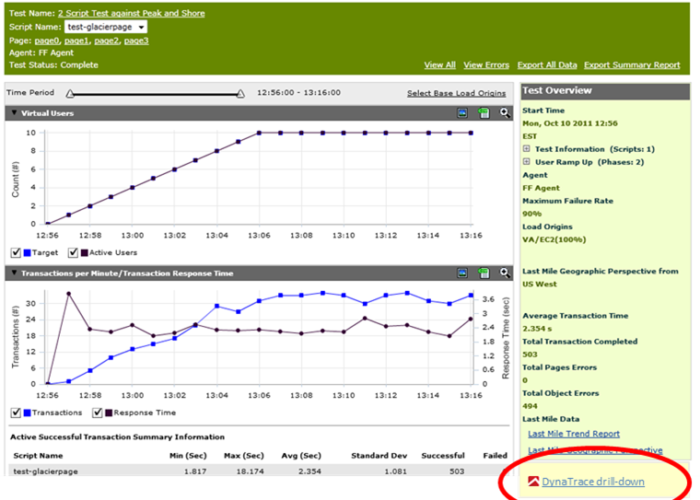The height and width of the screenshot is (500, 700).
Task: Uncheck the Target series checkbox
Action: coord(16,253)
